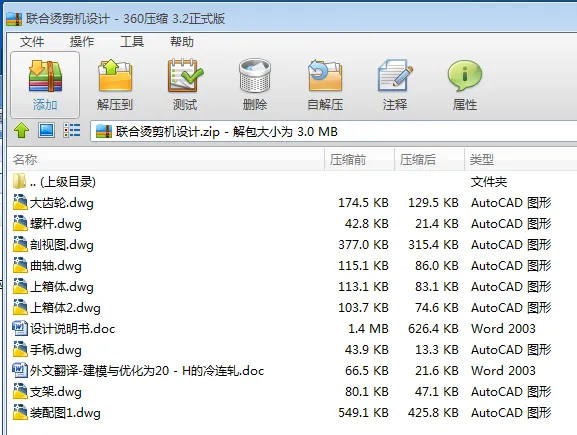Click the 设计说明书.doc Word icon
Viewport: 577px width, 435px height.
[20, 328]
